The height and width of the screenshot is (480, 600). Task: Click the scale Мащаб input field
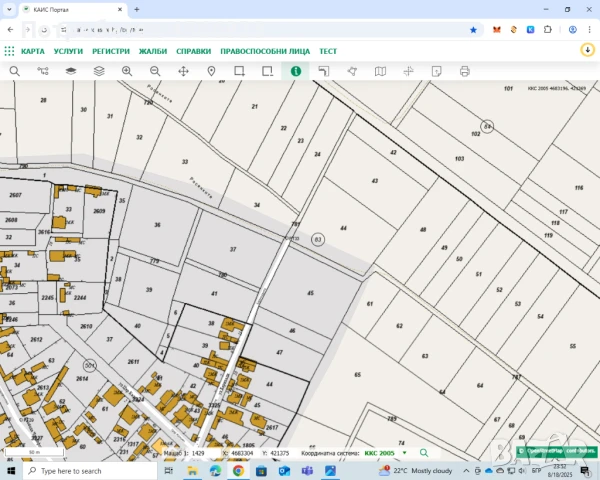203,453
